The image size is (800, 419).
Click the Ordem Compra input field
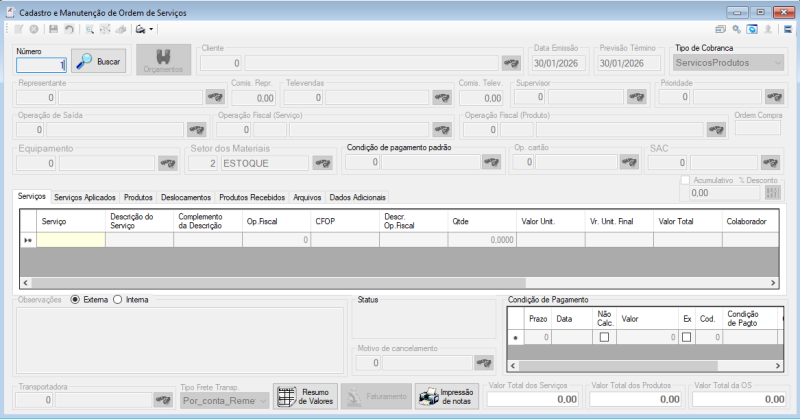tap(758, 128)
